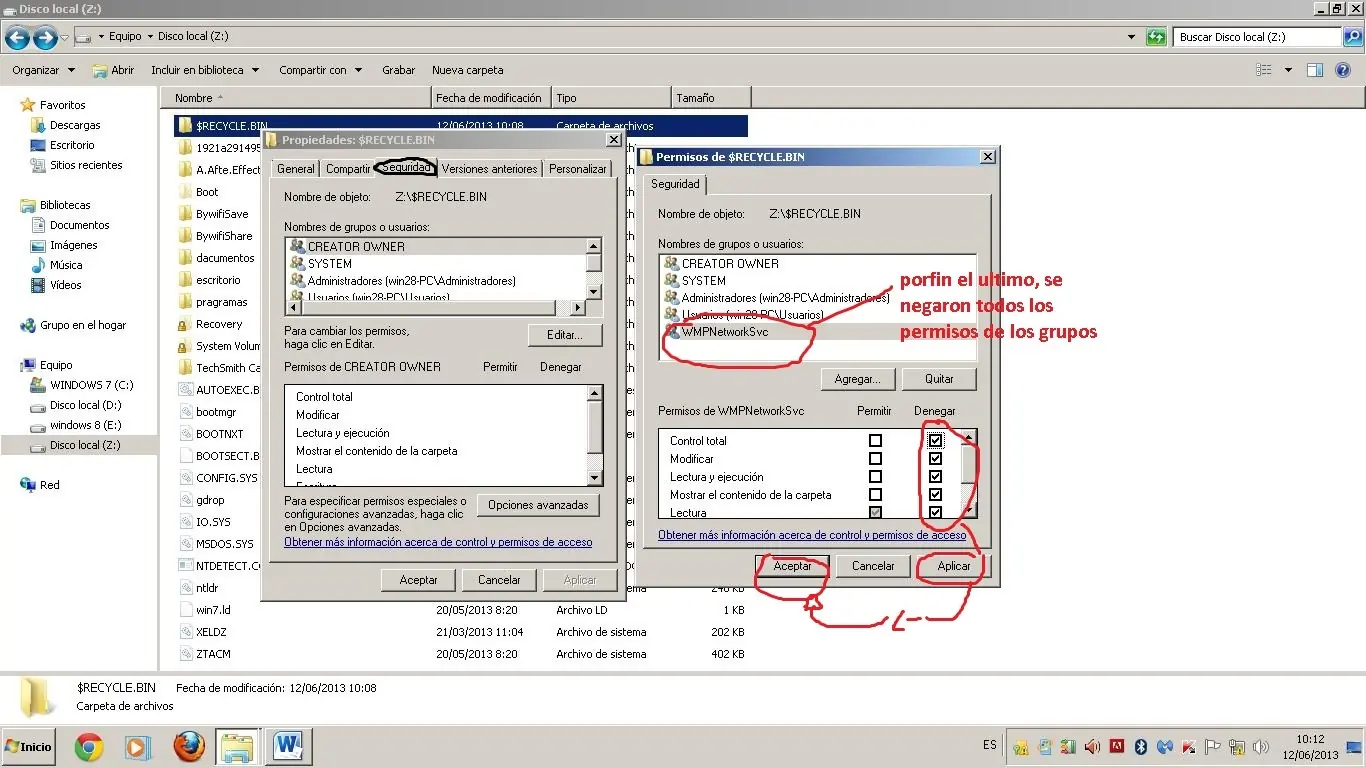Open the recent pages dropdown beside Forward
This screenshot has width=1366, height=768.
click(x=65, y=38)
